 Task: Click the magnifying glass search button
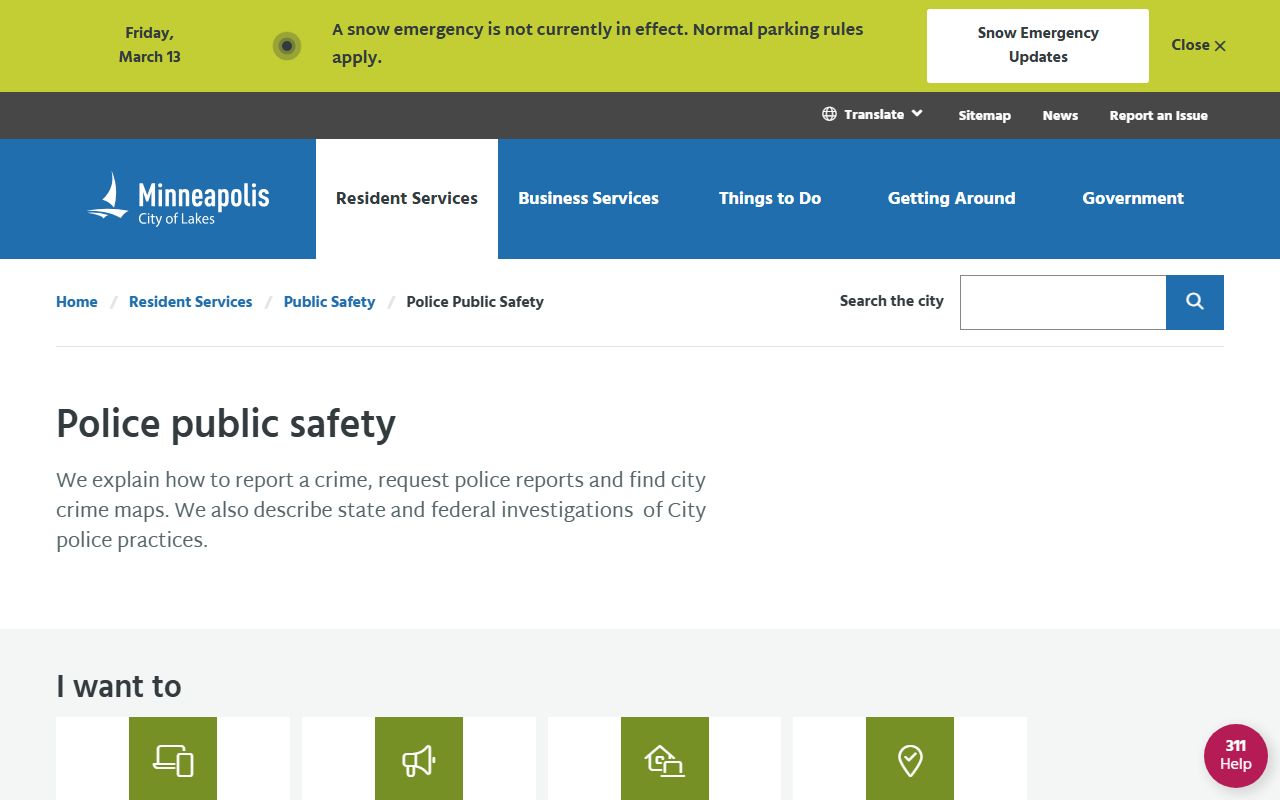pos(1194,302)
